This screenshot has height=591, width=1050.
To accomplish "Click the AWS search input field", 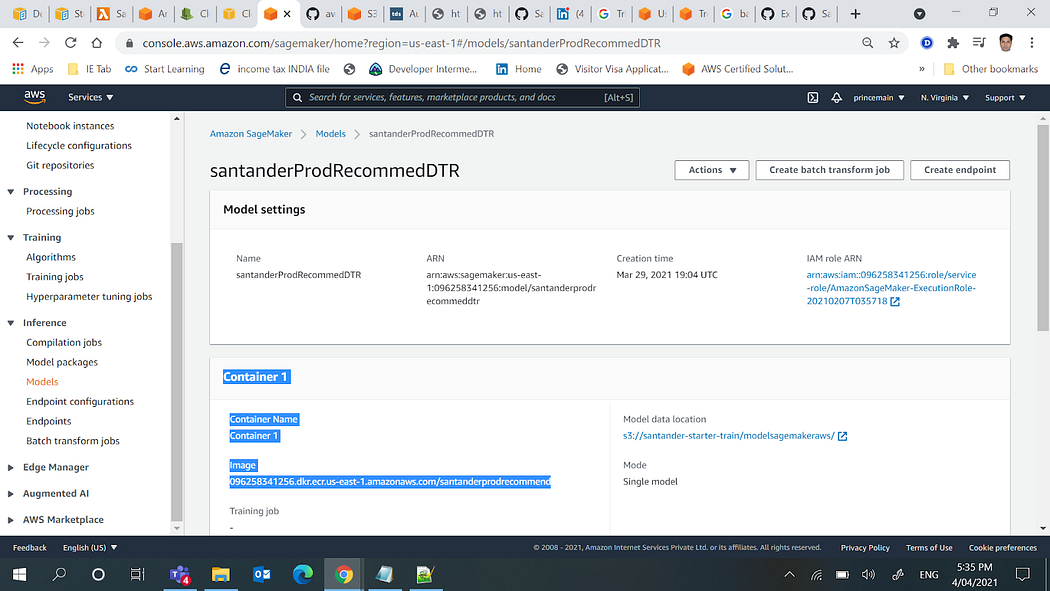I will pos(462,98).
